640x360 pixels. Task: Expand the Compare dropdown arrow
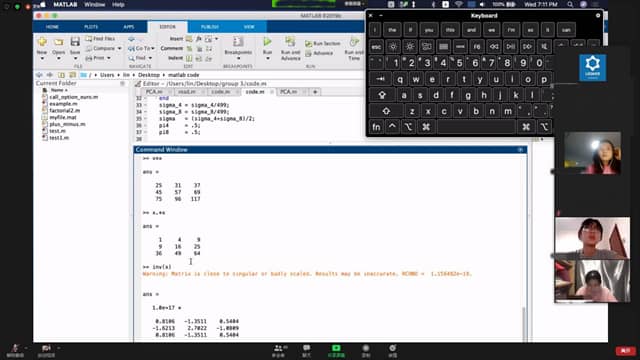pos(120,48)
